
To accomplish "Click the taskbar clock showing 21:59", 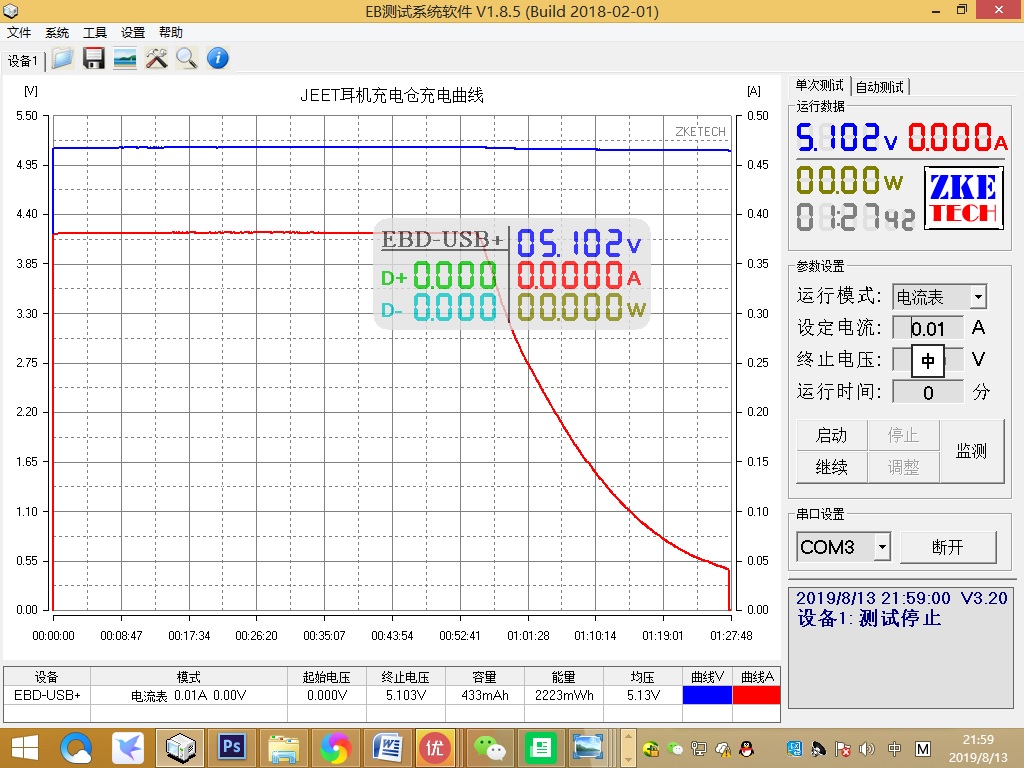I will coord(978,748).
